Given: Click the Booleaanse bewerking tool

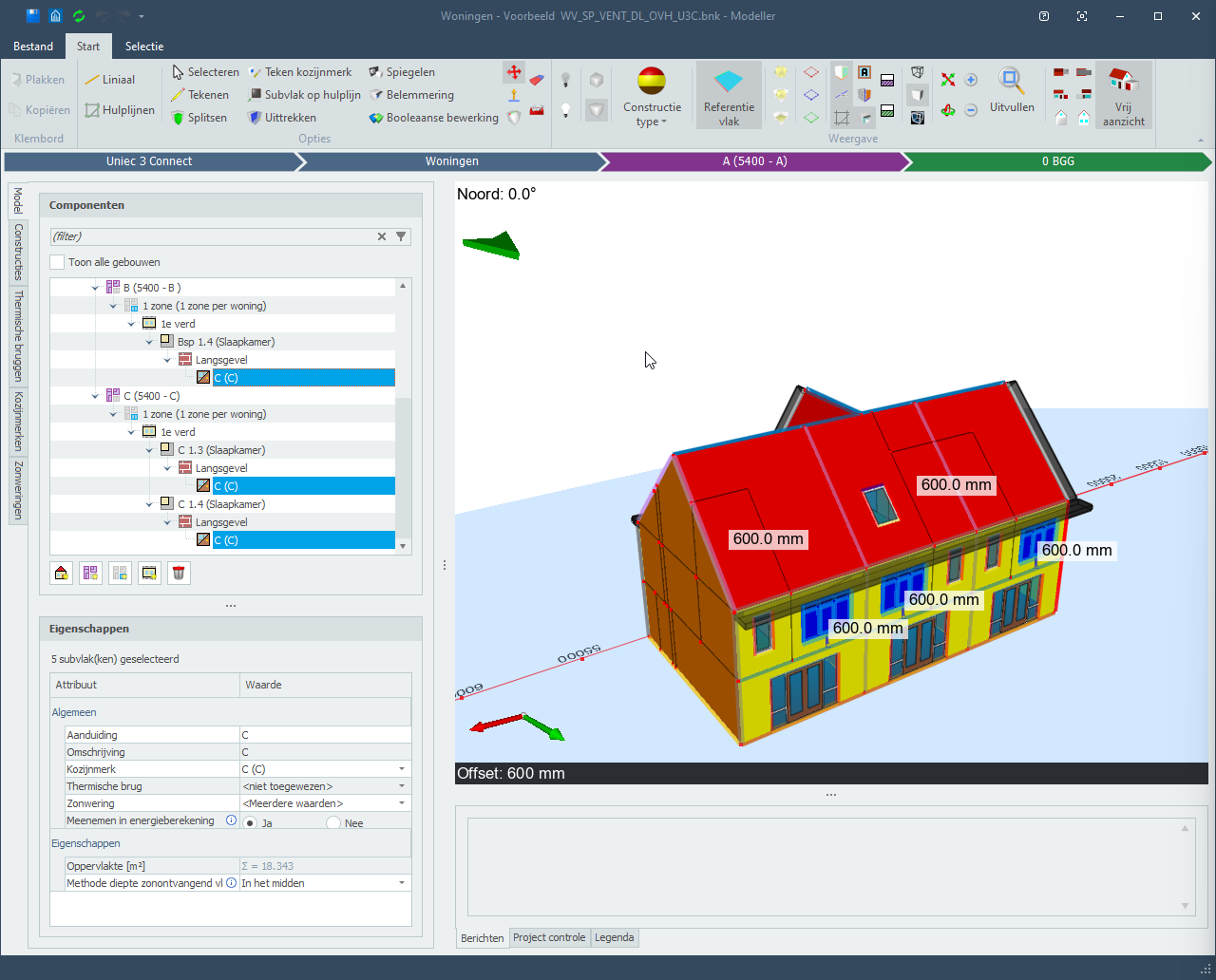Looking at the screenshot, I should [x=434, y=118].
